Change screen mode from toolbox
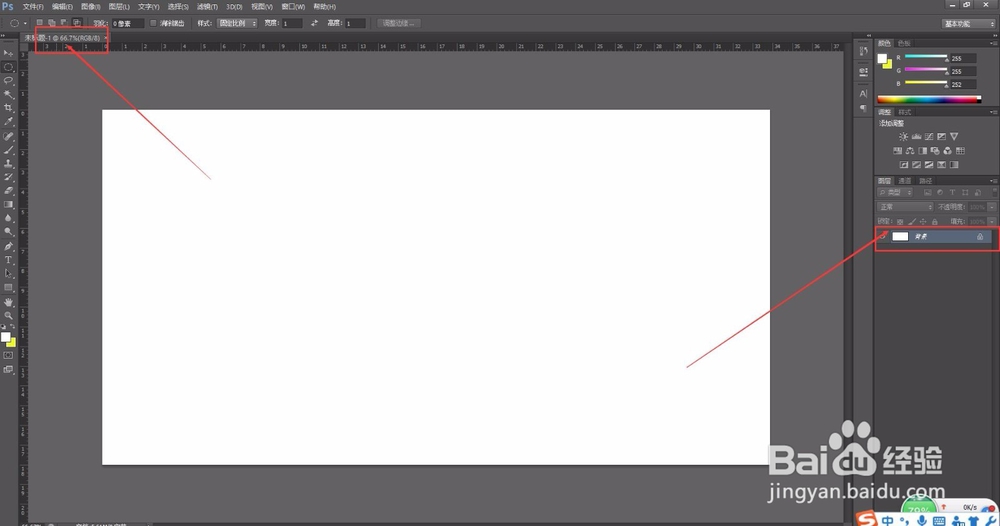Image resolution: width=1000 pixels, height=526 pixels. 8,370
